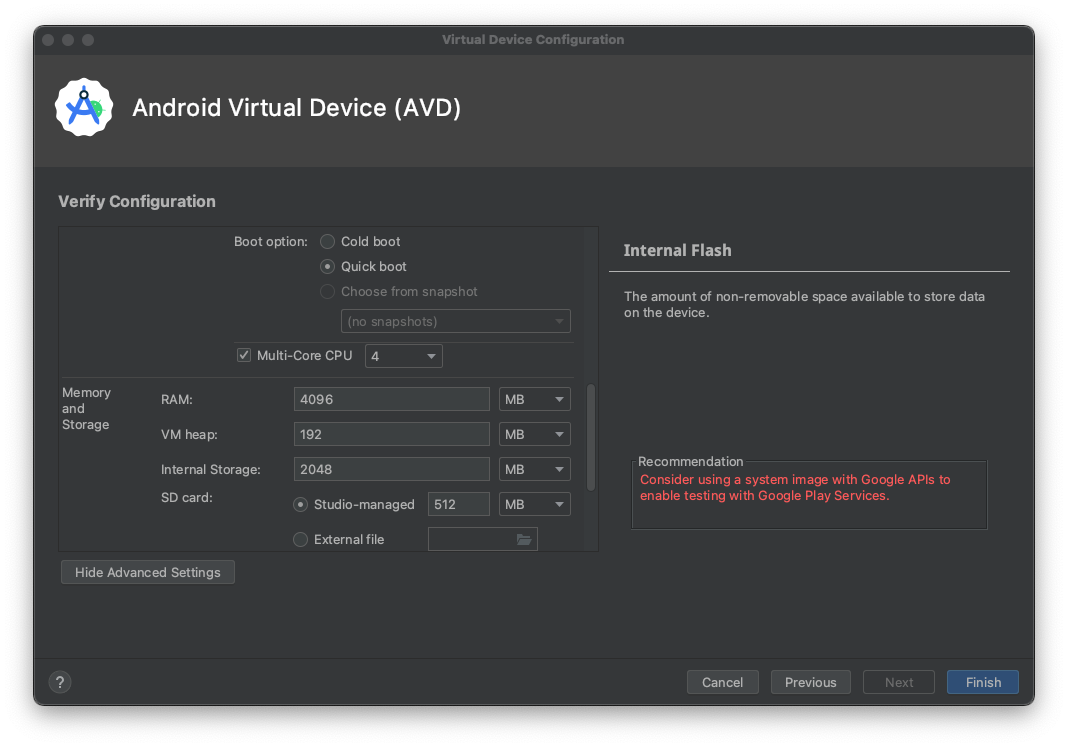The width and height of the screenshot is (1068, 747).
Task: Open help with the question mark icon
Action: click(60, 682)
